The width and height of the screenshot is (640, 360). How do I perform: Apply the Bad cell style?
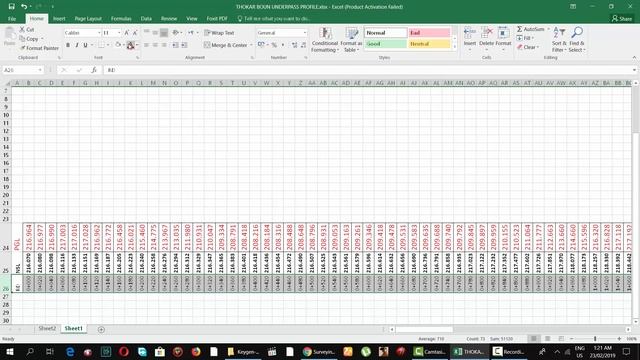tap(429, 33)
